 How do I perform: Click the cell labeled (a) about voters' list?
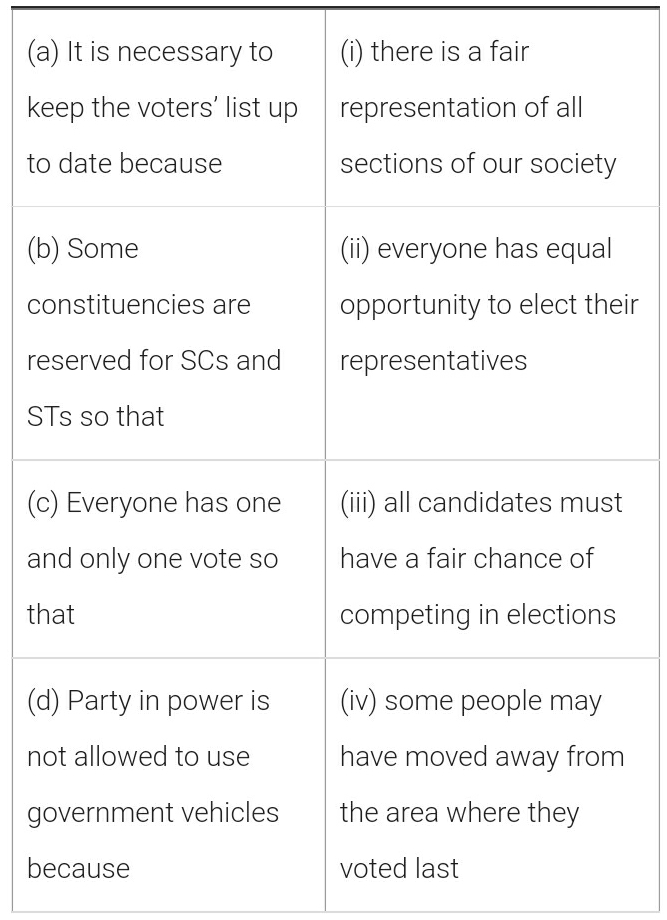pyautogui.click(x=168, y=107)
